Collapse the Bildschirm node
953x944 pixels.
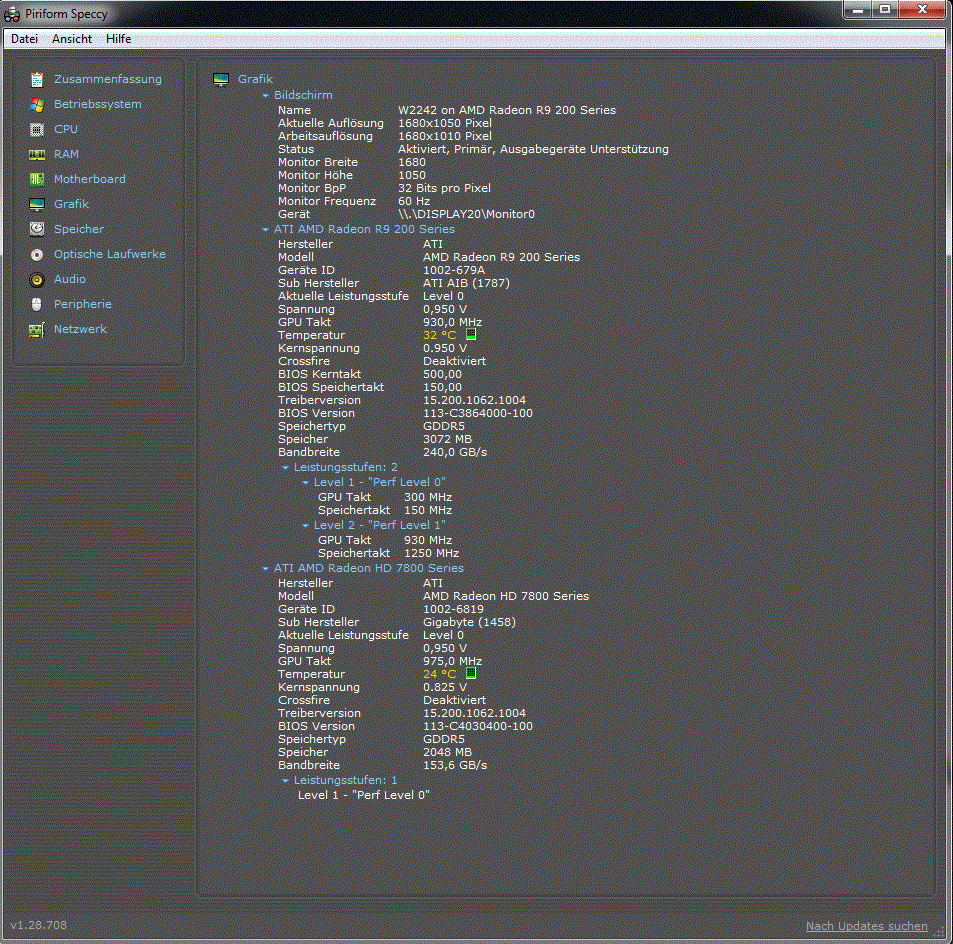pos(266,95)
